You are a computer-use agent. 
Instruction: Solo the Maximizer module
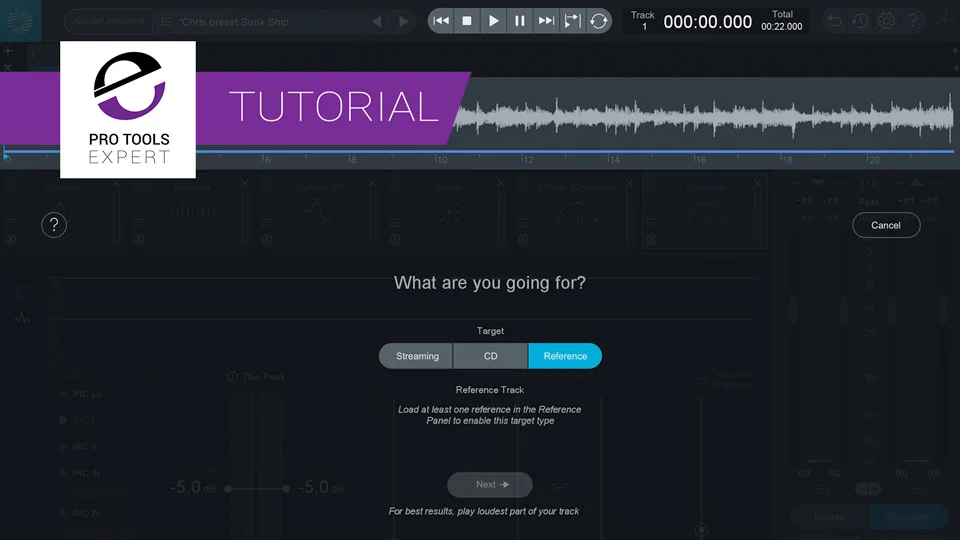pos(651,240)
